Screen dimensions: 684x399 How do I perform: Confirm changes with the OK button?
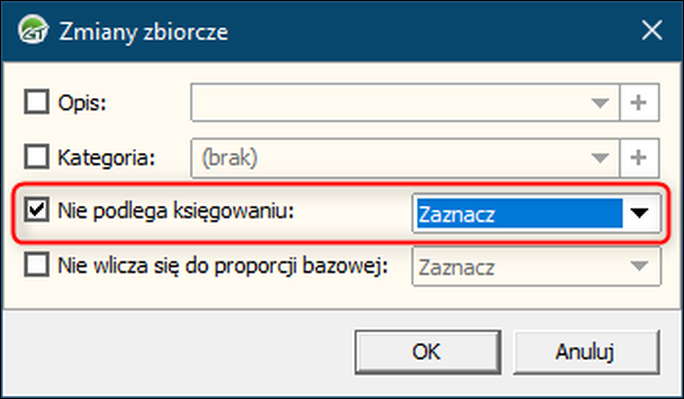(428, 352)
